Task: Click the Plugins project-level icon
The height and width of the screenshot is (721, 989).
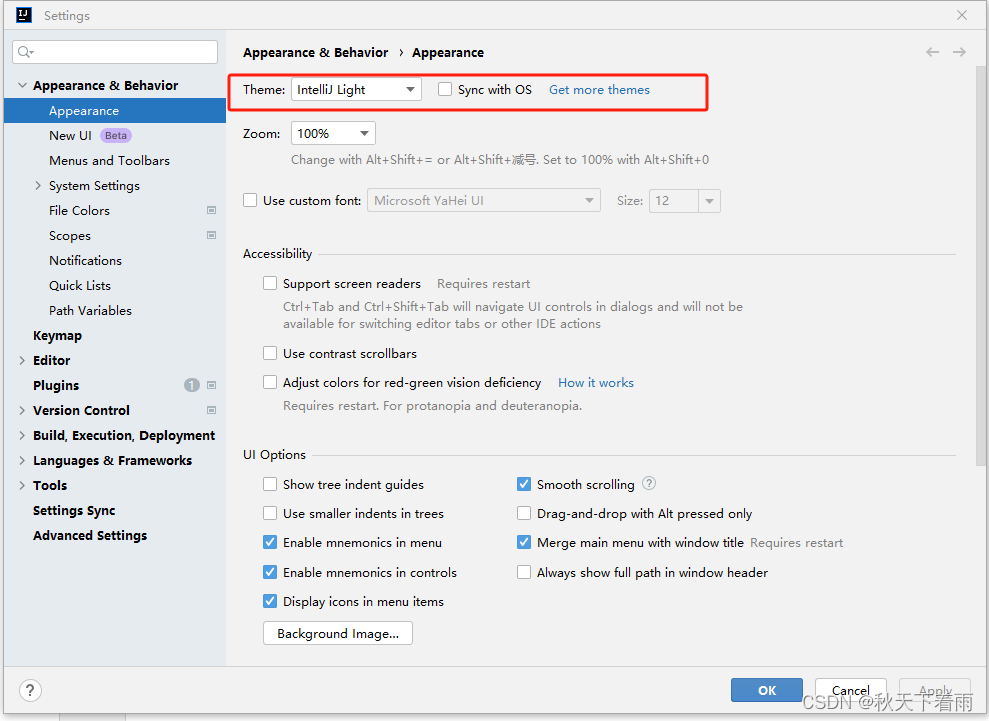Action: click(211, 385)
